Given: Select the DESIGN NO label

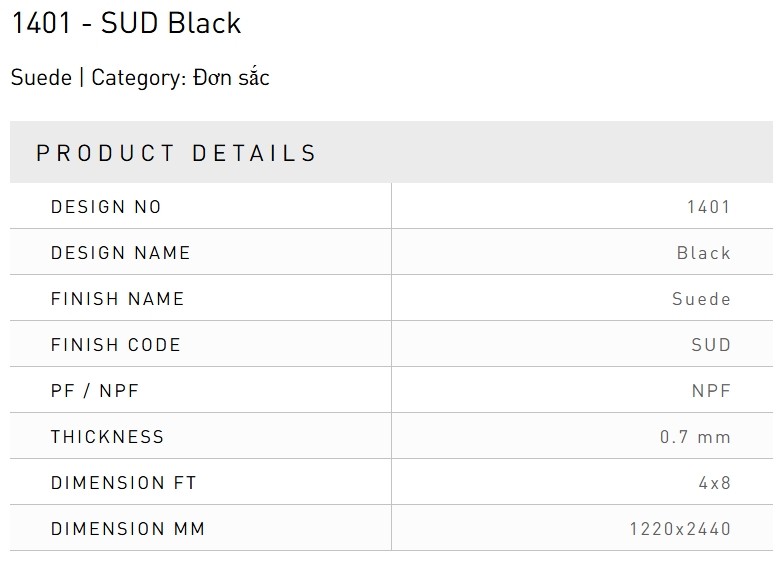Looking at the screenshot, I should coord(106,207).
